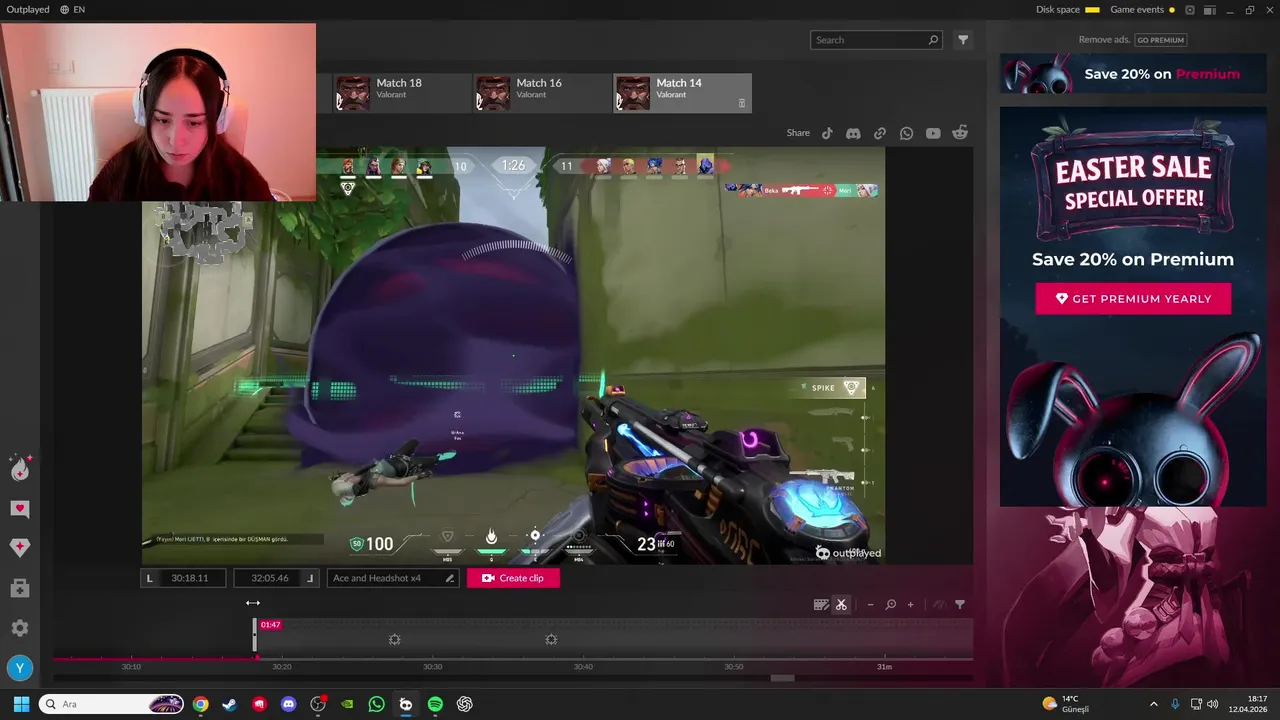Click the search magnifier icon
The image size is (1280, 720).
point(933,40)
